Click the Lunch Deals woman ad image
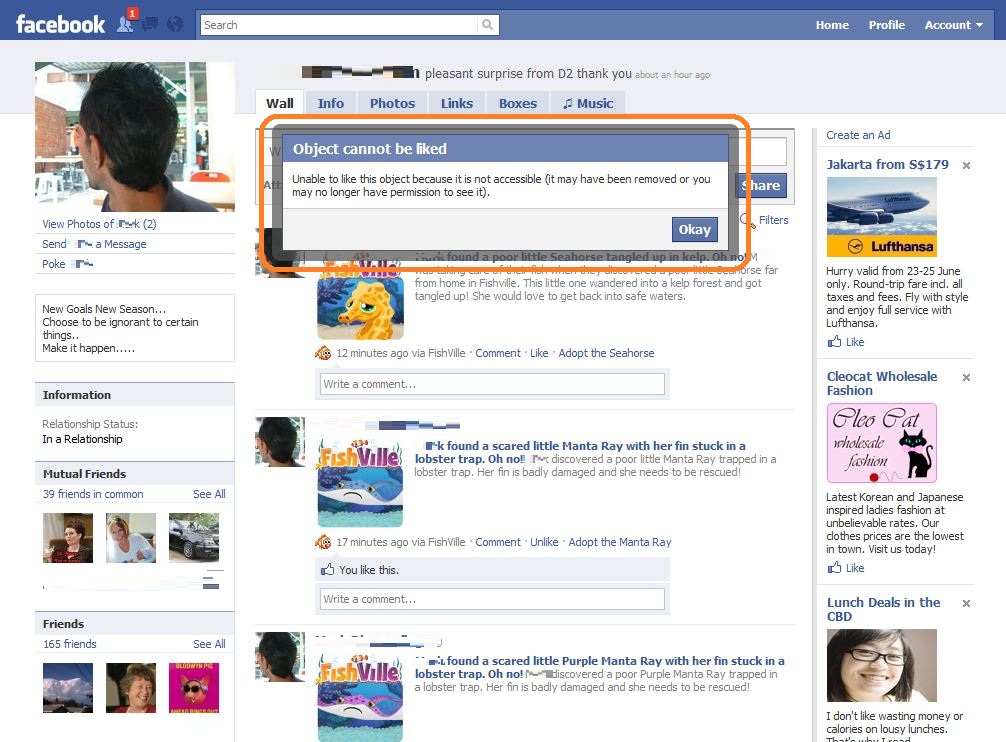 882,665
